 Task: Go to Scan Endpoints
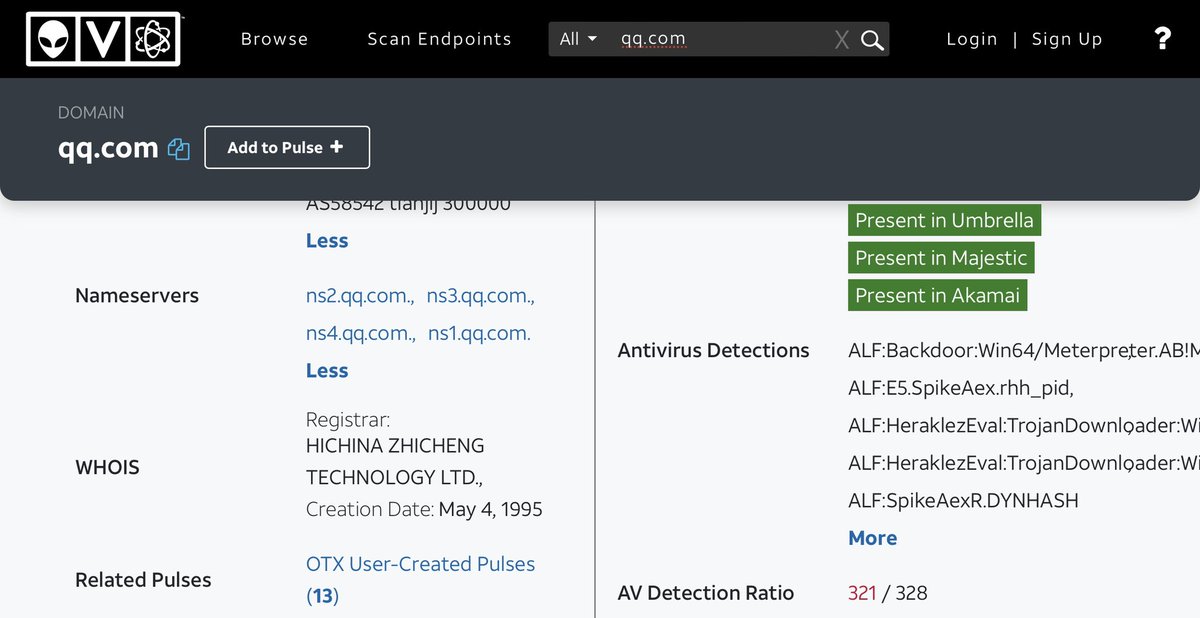coord(439,39)
